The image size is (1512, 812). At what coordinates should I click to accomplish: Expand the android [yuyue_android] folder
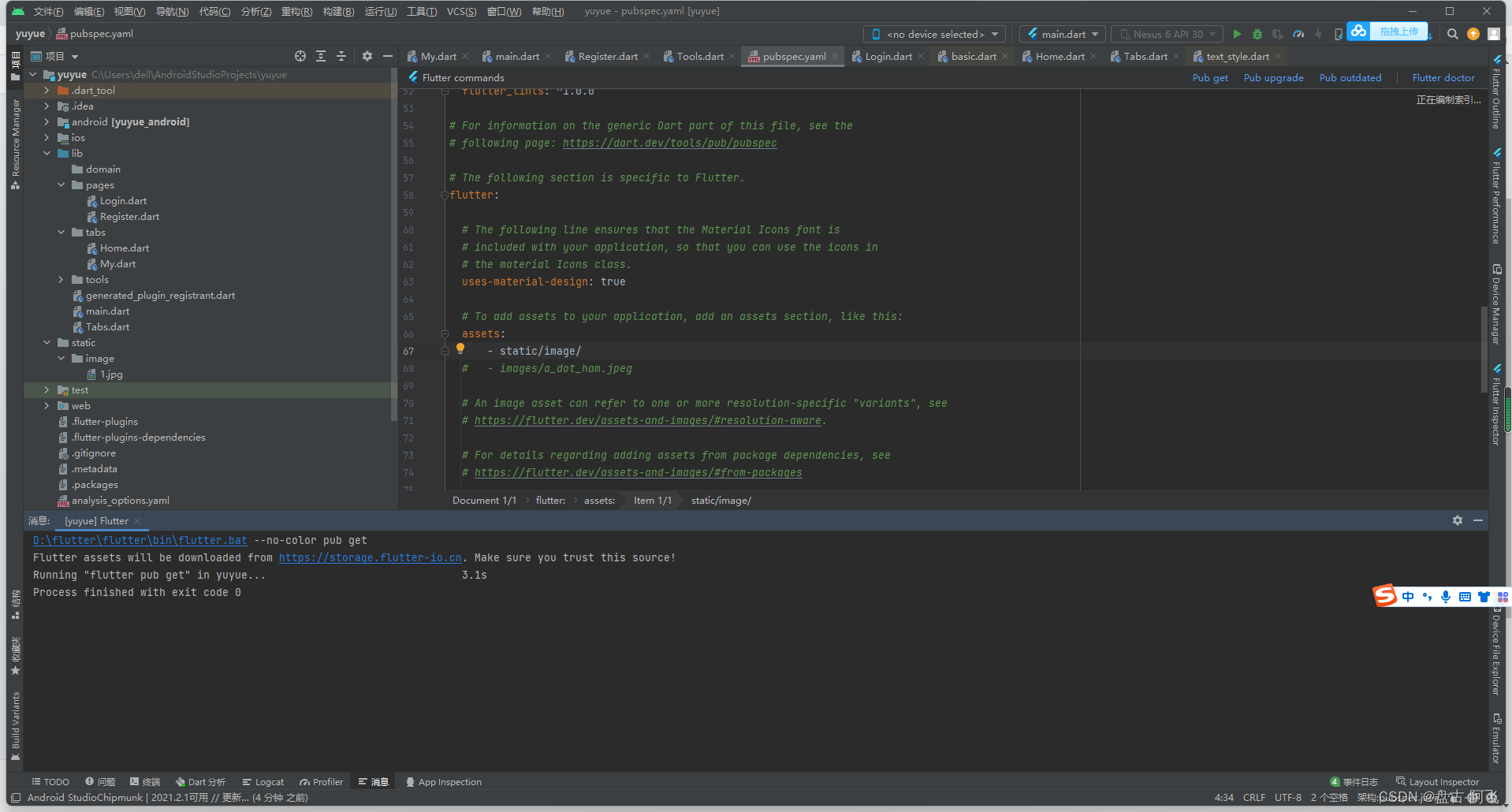coord(47,121)
